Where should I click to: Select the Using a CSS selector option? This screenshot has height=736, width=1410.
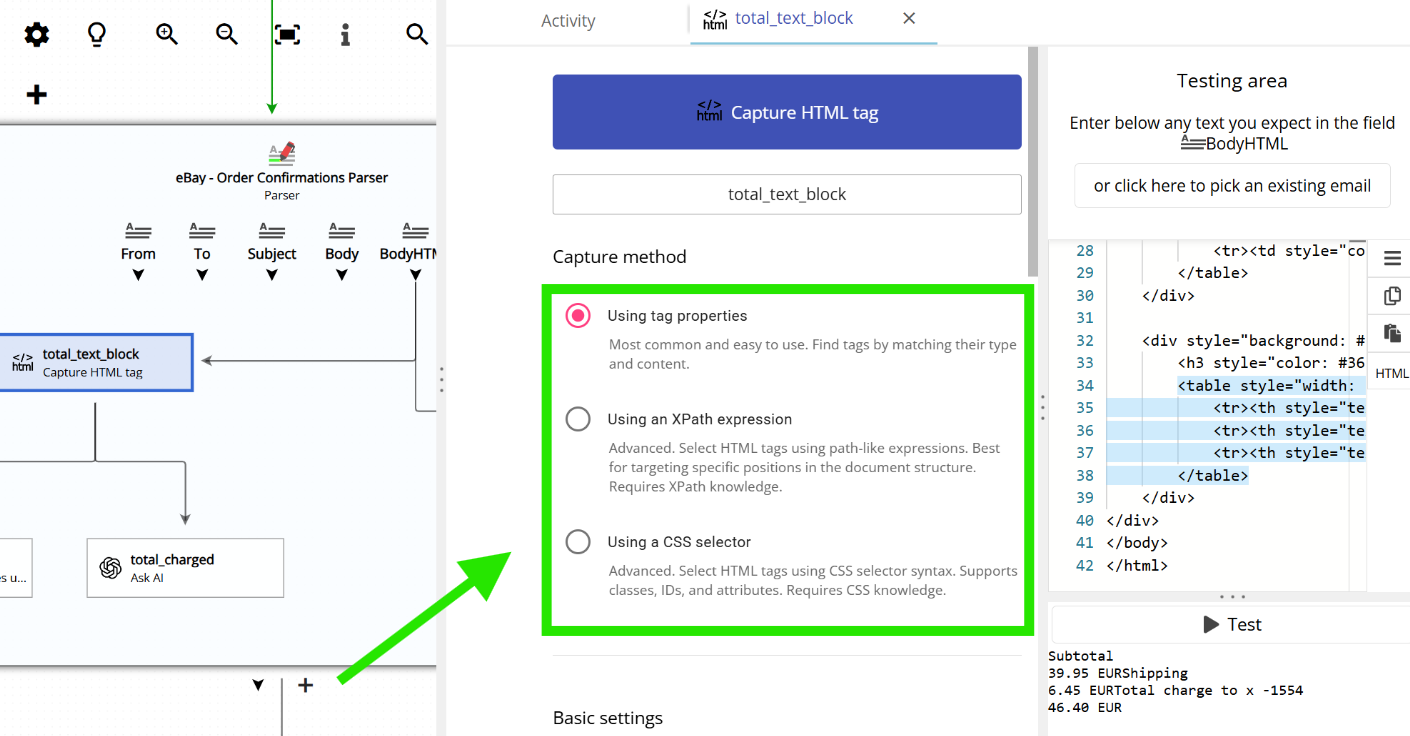click(x=578, y=542)
